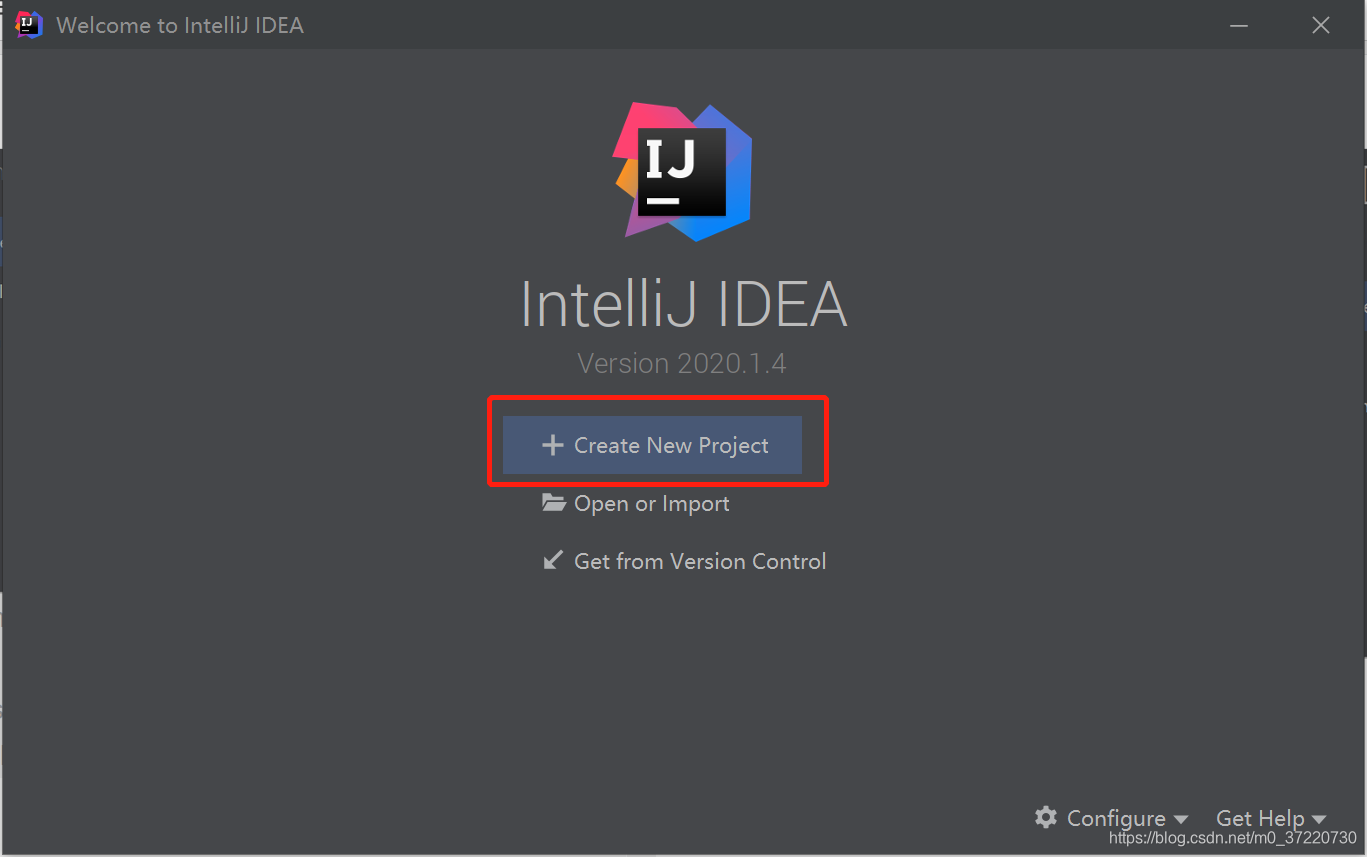Screen dimensions: 1367x857
Task: Click the blog.csdn.net watermark link
Action: tap(1230, 838)
